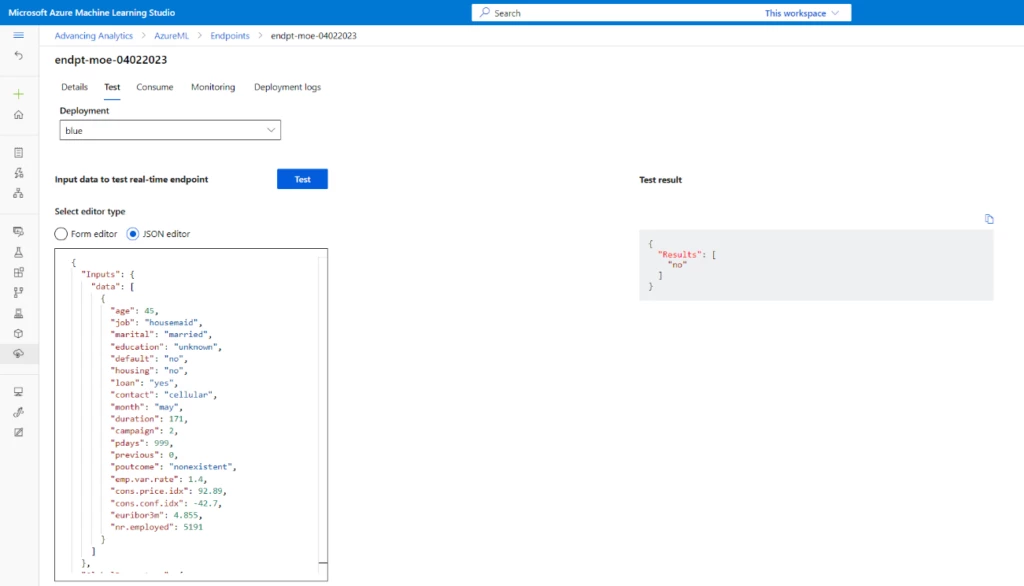Screen dimensions: 1024x586
Task: Select the Models cube icon
Action: (19, 333)
